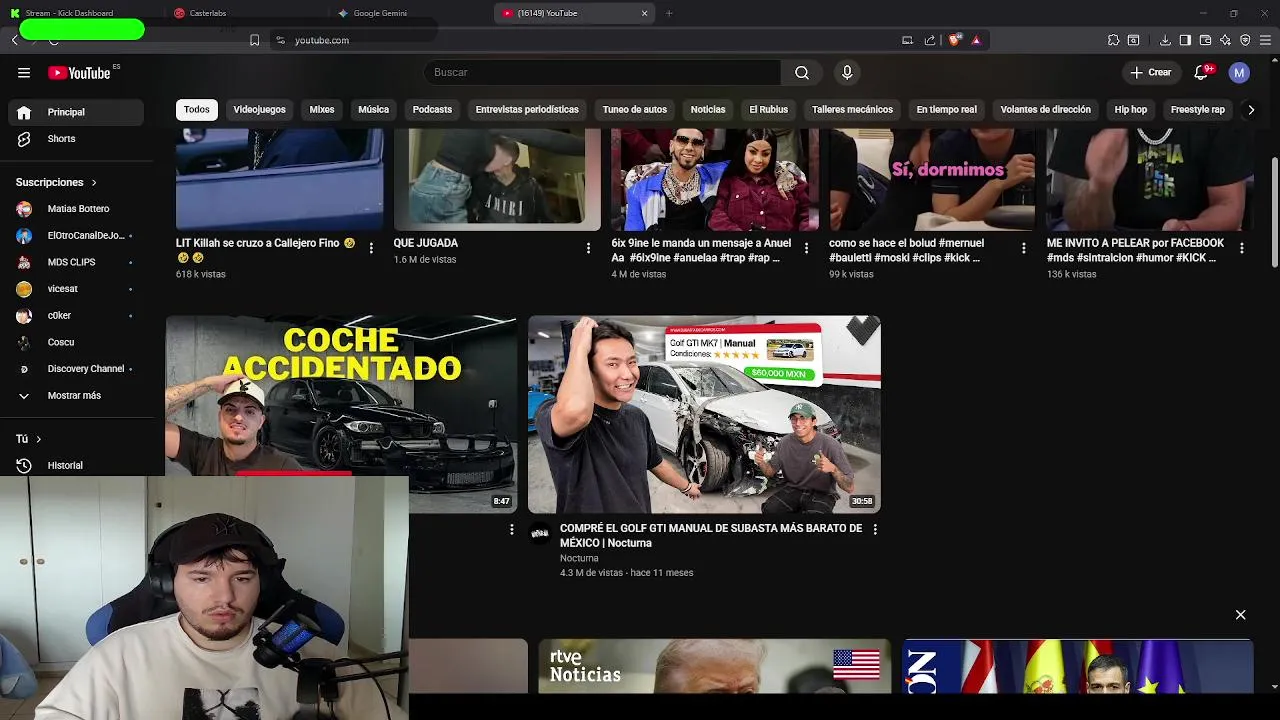Open rtve Noticias video thumbnail
The width and height of the screenshot is (1280, 720).
tap(714, 666)
